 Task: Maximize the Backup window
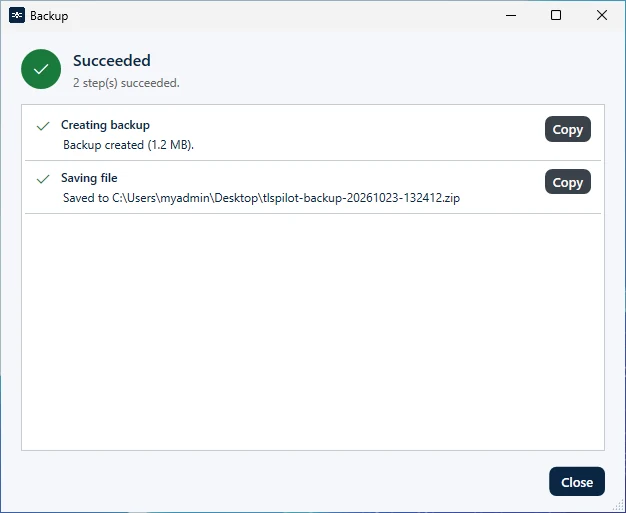tap(556, 15)
